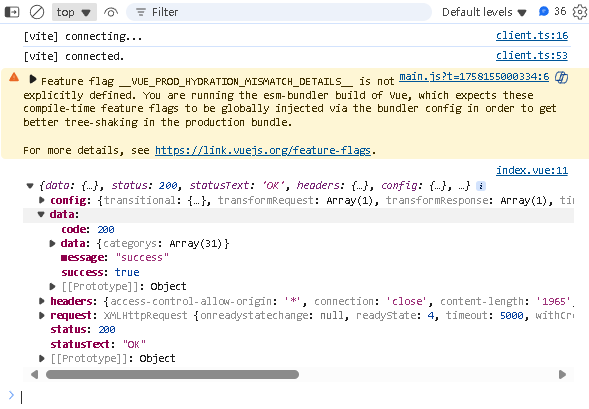Expand the Feature flag warning message

33,79
